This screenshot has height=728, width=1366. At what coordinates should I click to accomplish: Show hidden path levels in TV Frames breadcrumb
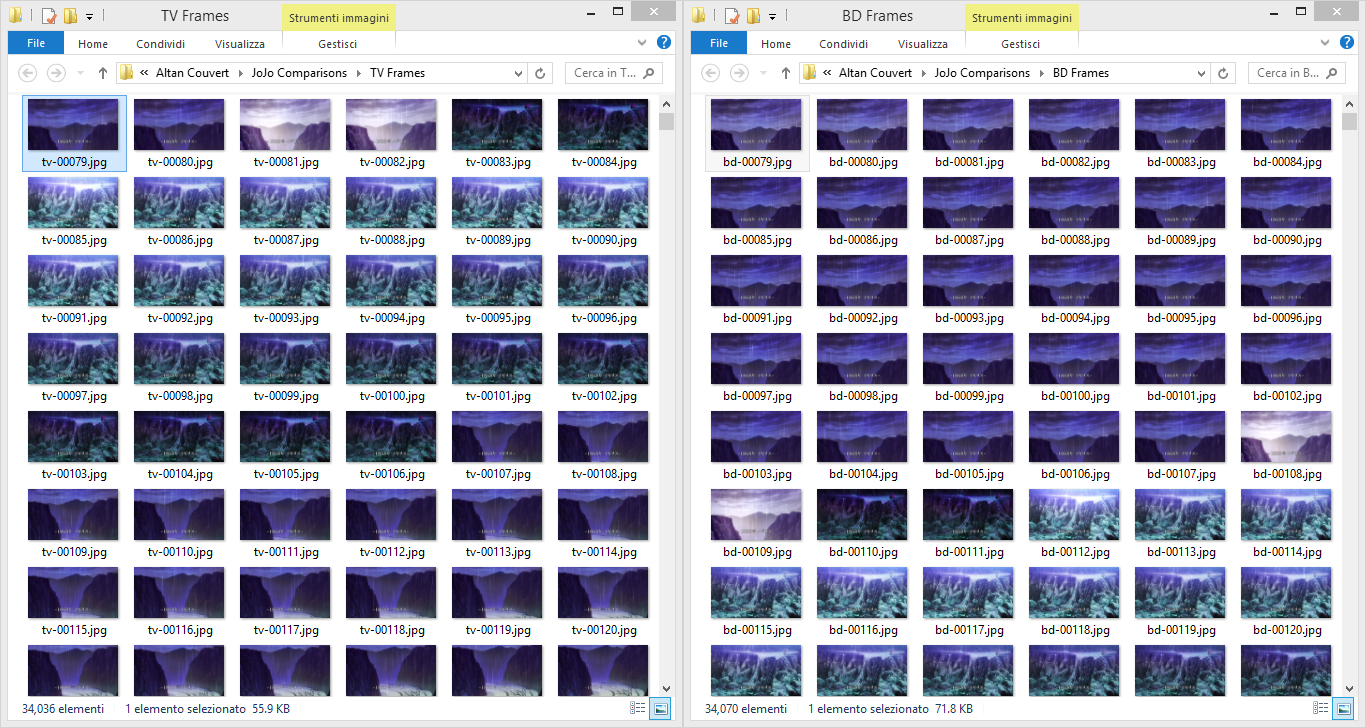(145, 73)
